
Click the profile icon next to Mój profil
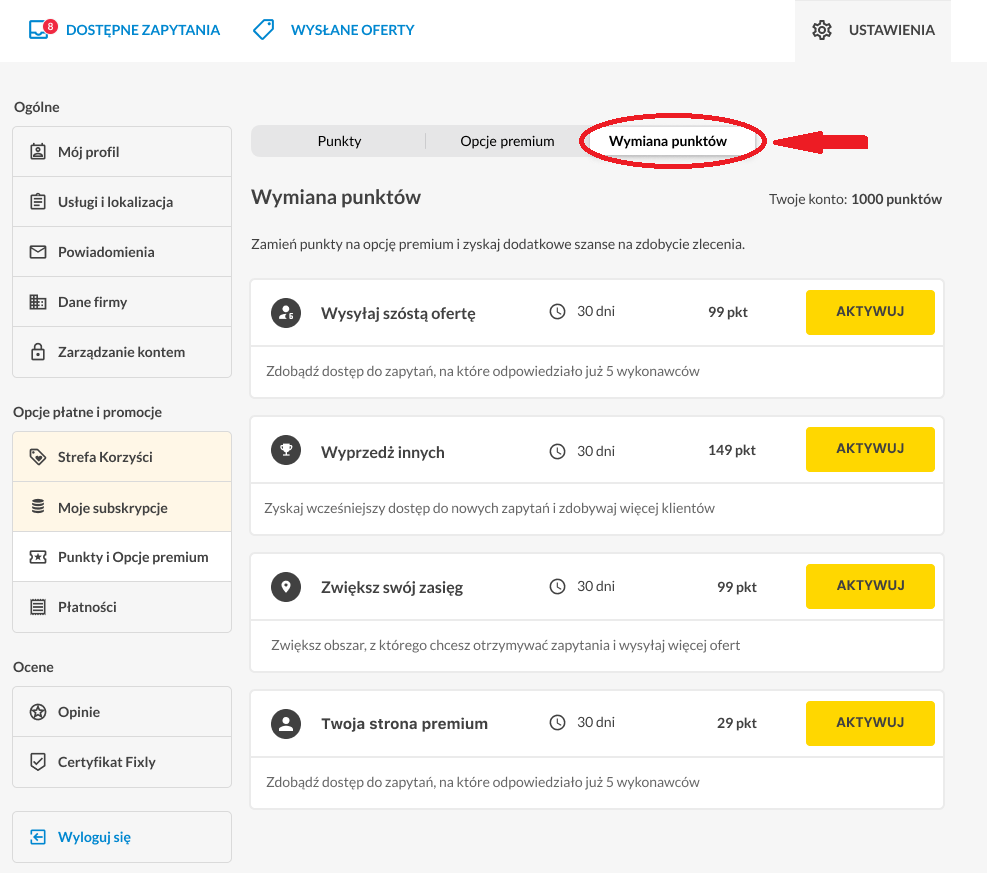(x=38, y=152)
